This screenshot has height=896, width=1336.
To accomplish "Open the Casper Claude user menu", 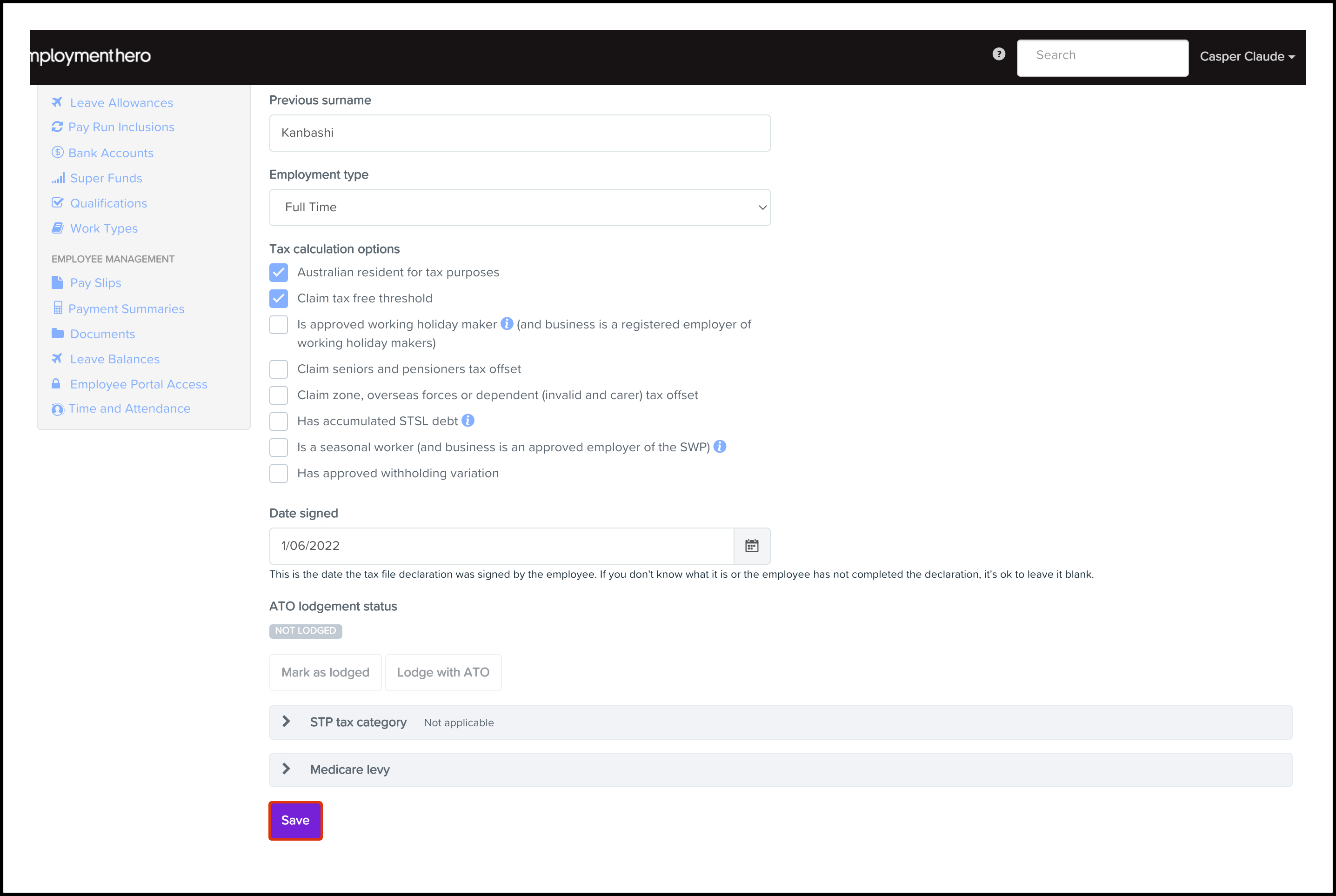I will (1246, 57).
